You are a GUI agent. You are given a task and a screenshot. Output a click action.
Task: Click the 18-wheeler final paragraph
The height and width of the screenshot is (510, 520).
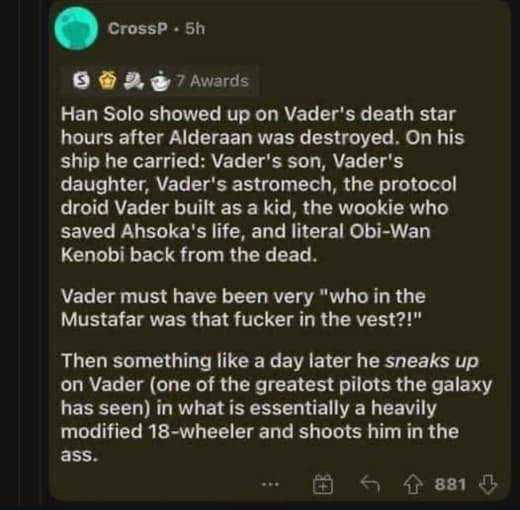(x=276, y=408)
